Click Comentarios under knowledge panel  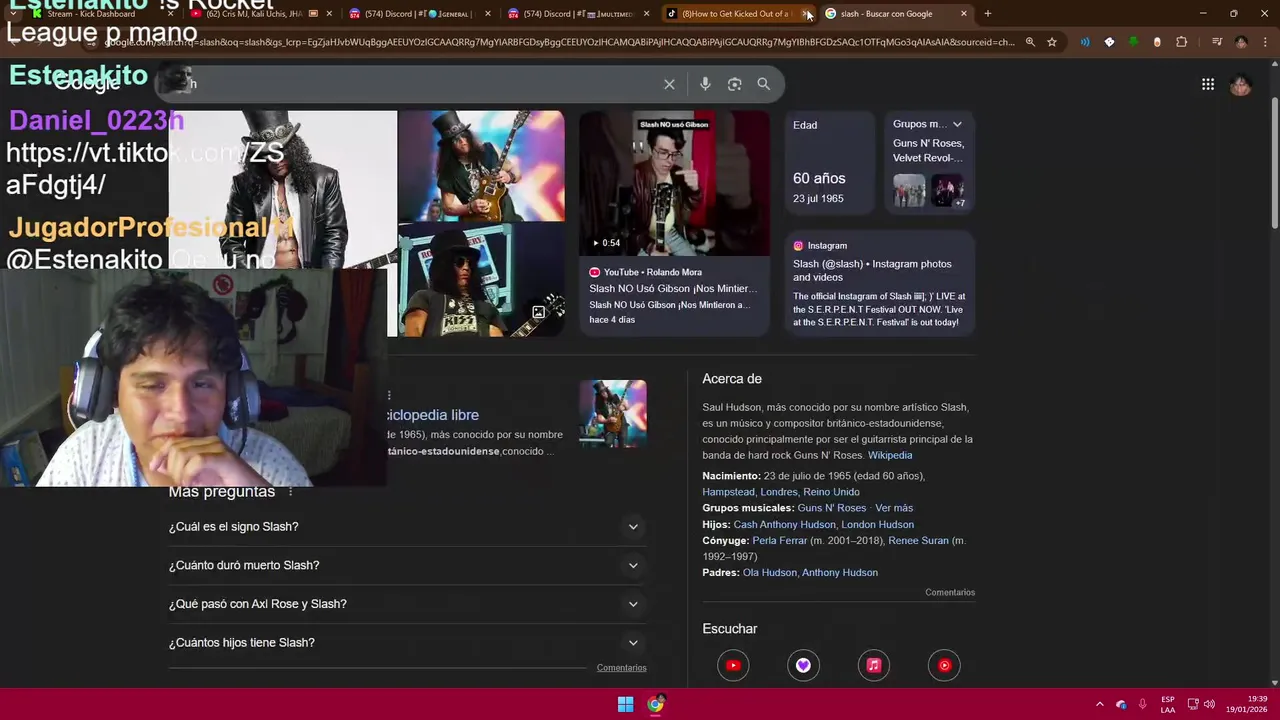[950, 593]
